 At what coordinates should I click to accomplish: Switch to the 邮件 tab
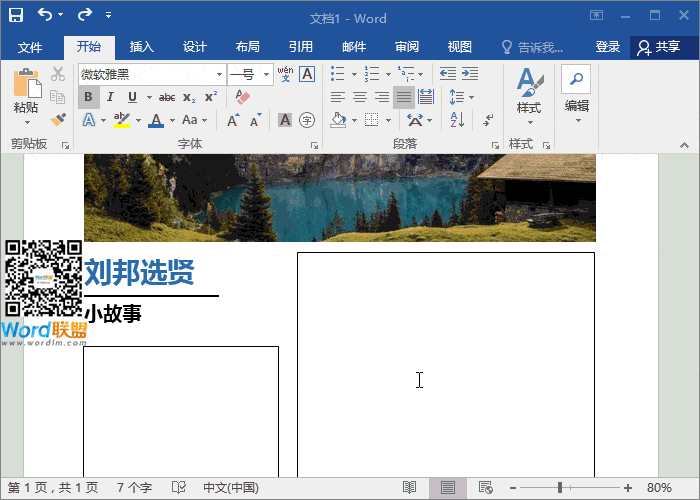point(354,47)
